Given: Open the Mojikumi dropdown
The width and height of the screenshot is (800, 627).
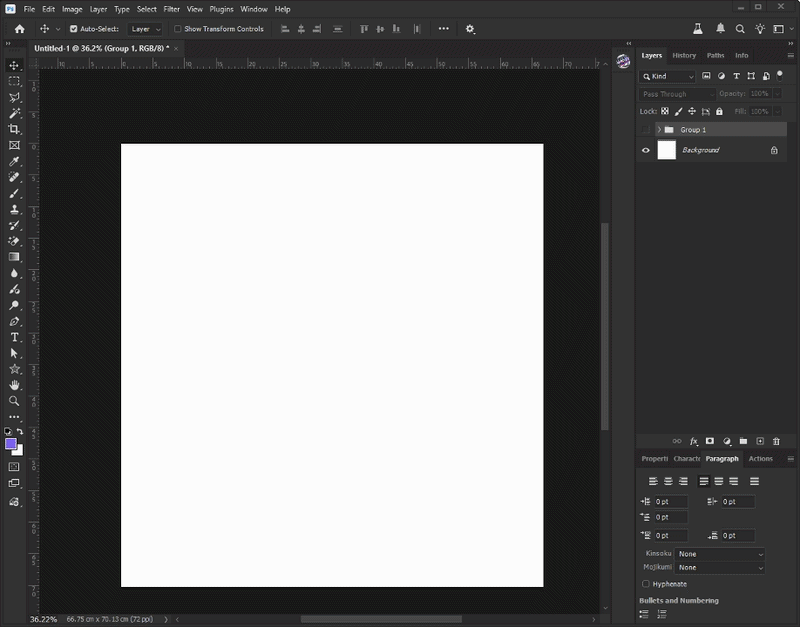Looking at the screenshot, I should (720, 568).
